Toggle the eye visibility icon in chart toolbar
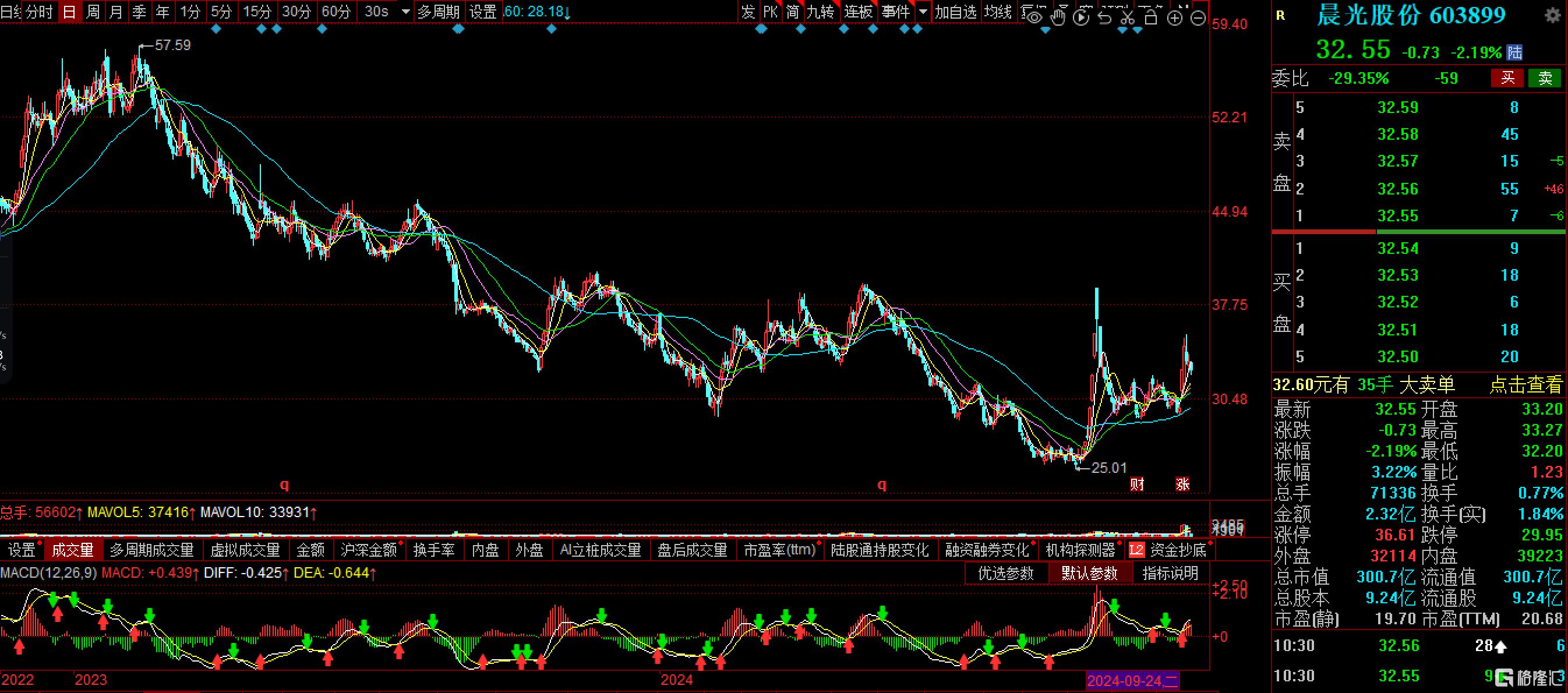The width and height of the screenshot is (1568, 693). [x=1034, y=17]
